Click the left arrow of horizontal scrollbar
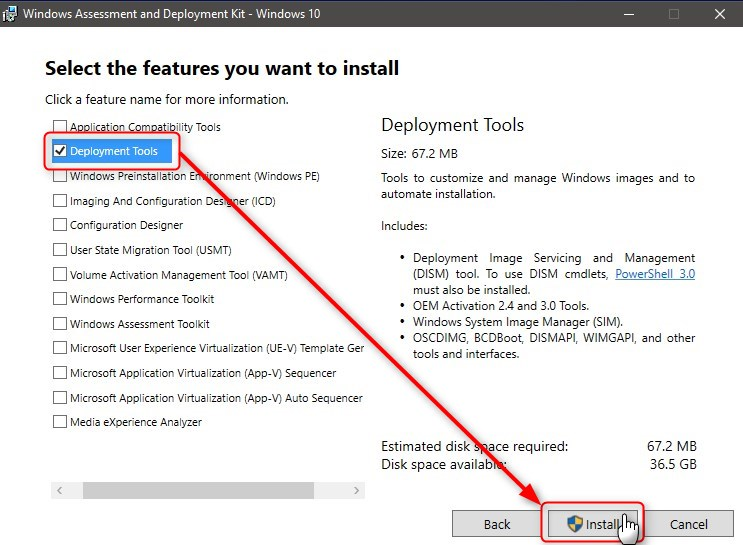Viewport: 743px width, 545px height. click(59, 490)
